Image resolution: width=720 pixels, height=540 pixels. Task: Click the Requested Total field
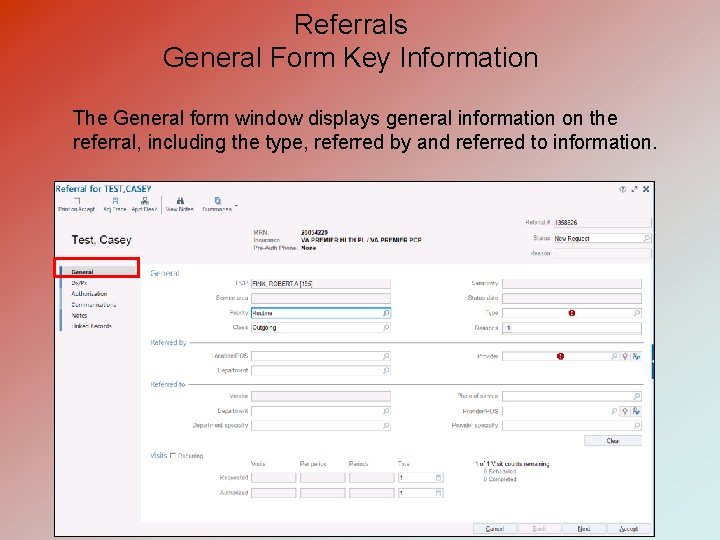tap(420, 478)
